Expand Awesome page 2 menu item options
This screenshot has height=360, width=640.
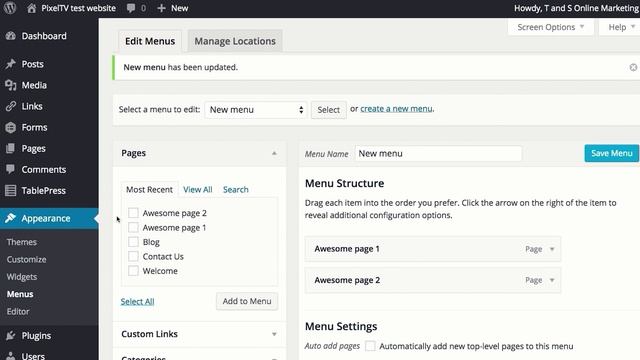pos(552,280)
